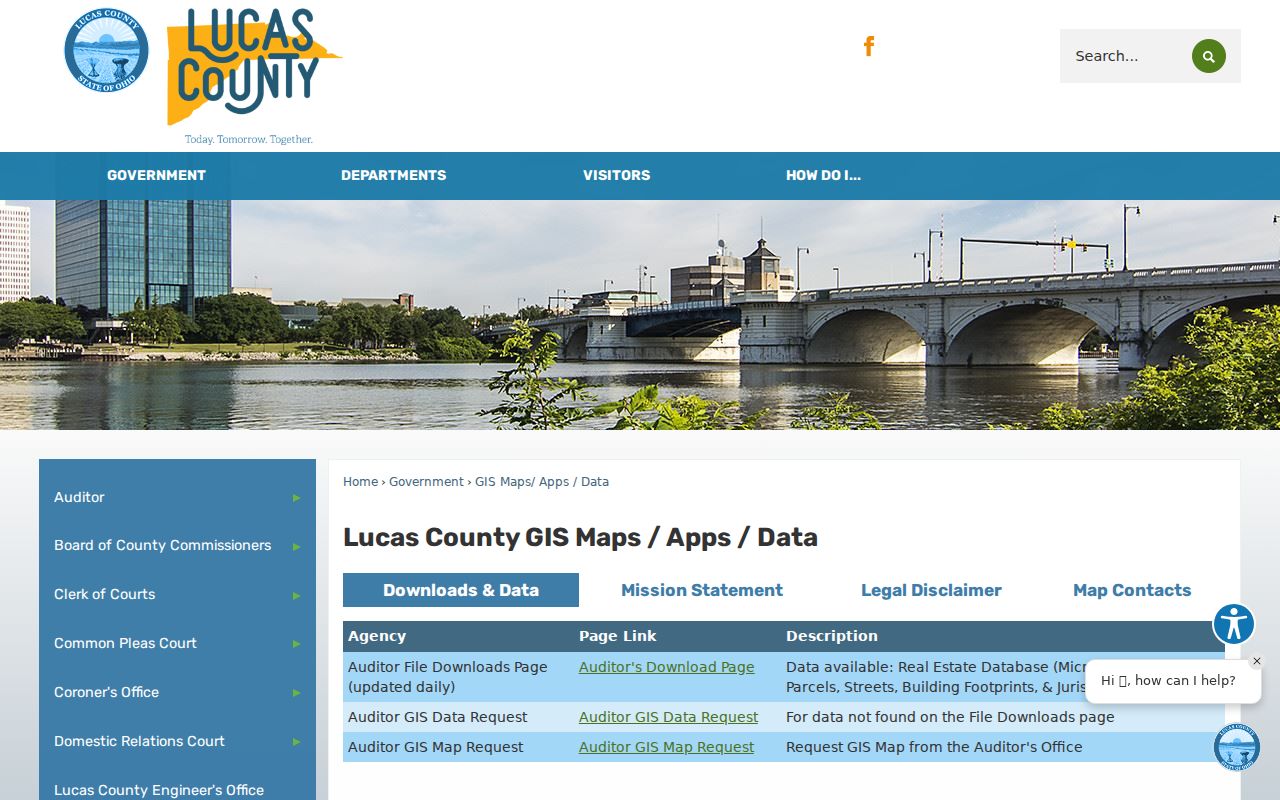Open the Government menu
Image resolution: width=1280 pixels, height=800 pixels.
tap(156, 175)
